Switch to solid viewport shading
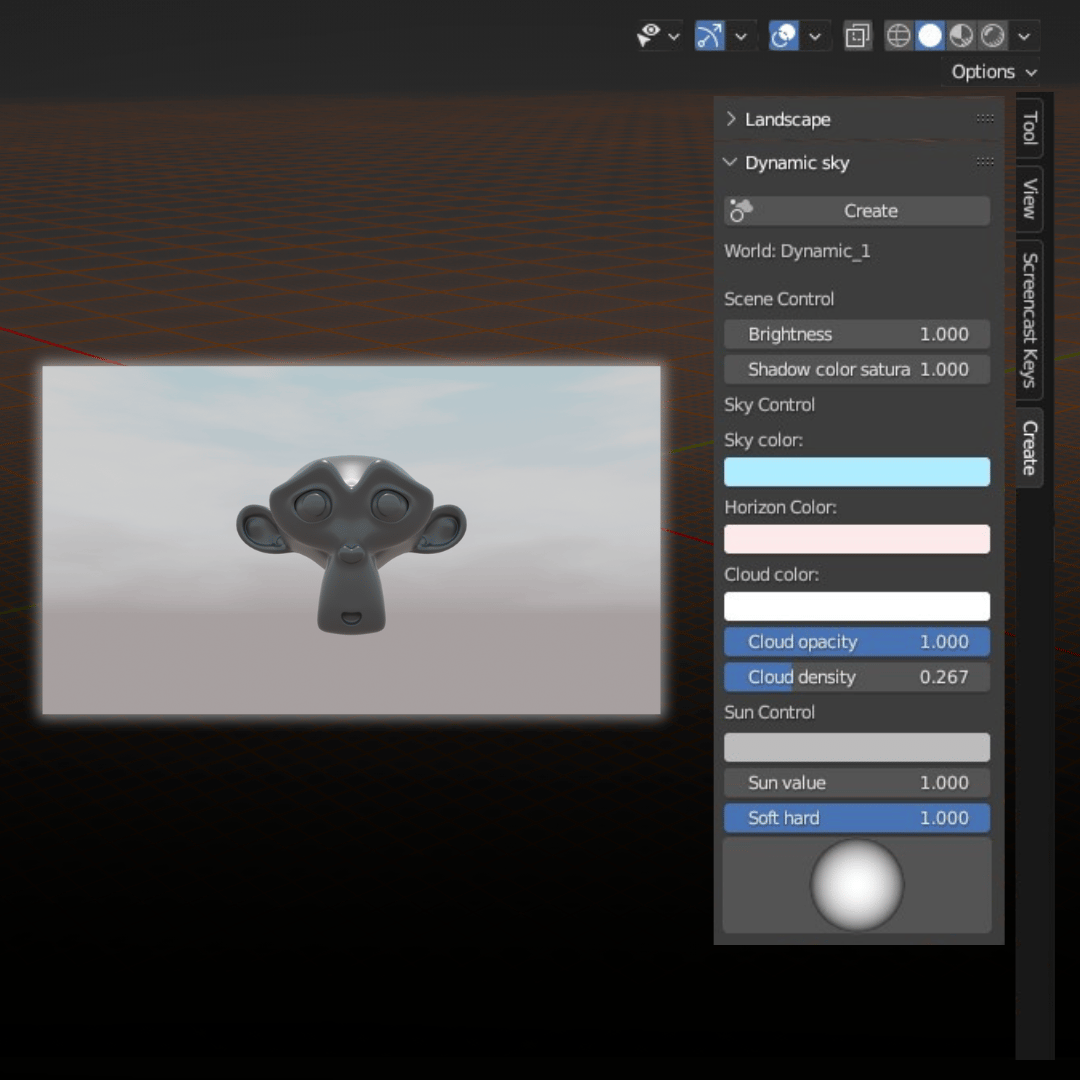1080x1080 pixels. pos(930,36)
